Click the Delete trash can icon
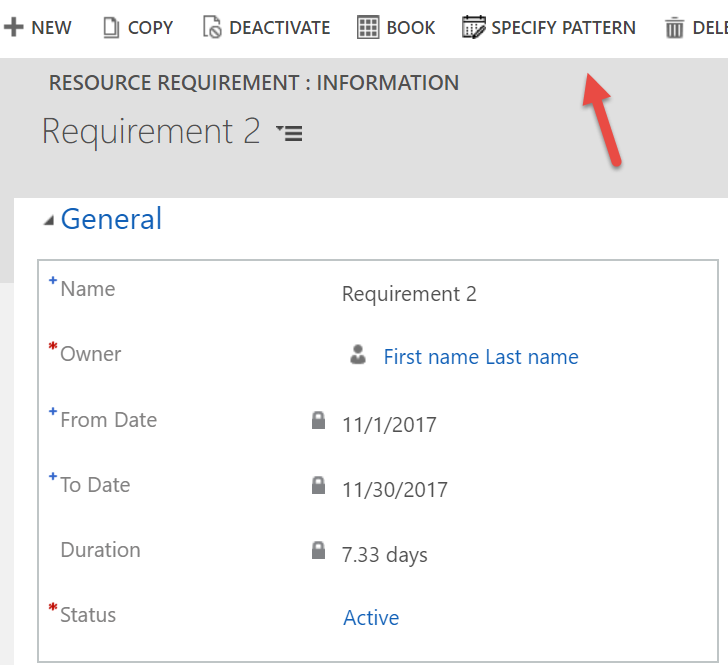This screenshot has width=728, height=665. [x=675, y=27]
